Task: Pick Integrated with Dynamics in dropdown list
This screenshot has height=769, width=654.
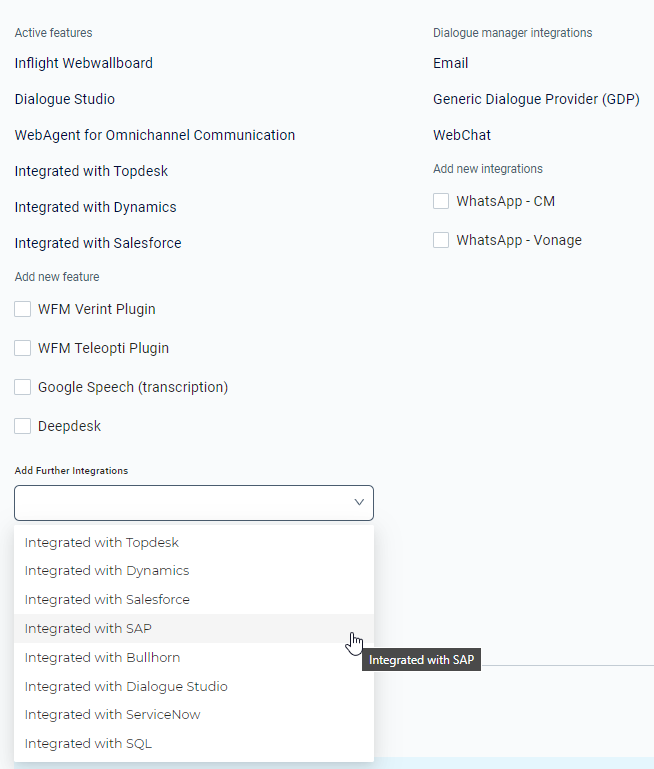Action: (194, 570)
